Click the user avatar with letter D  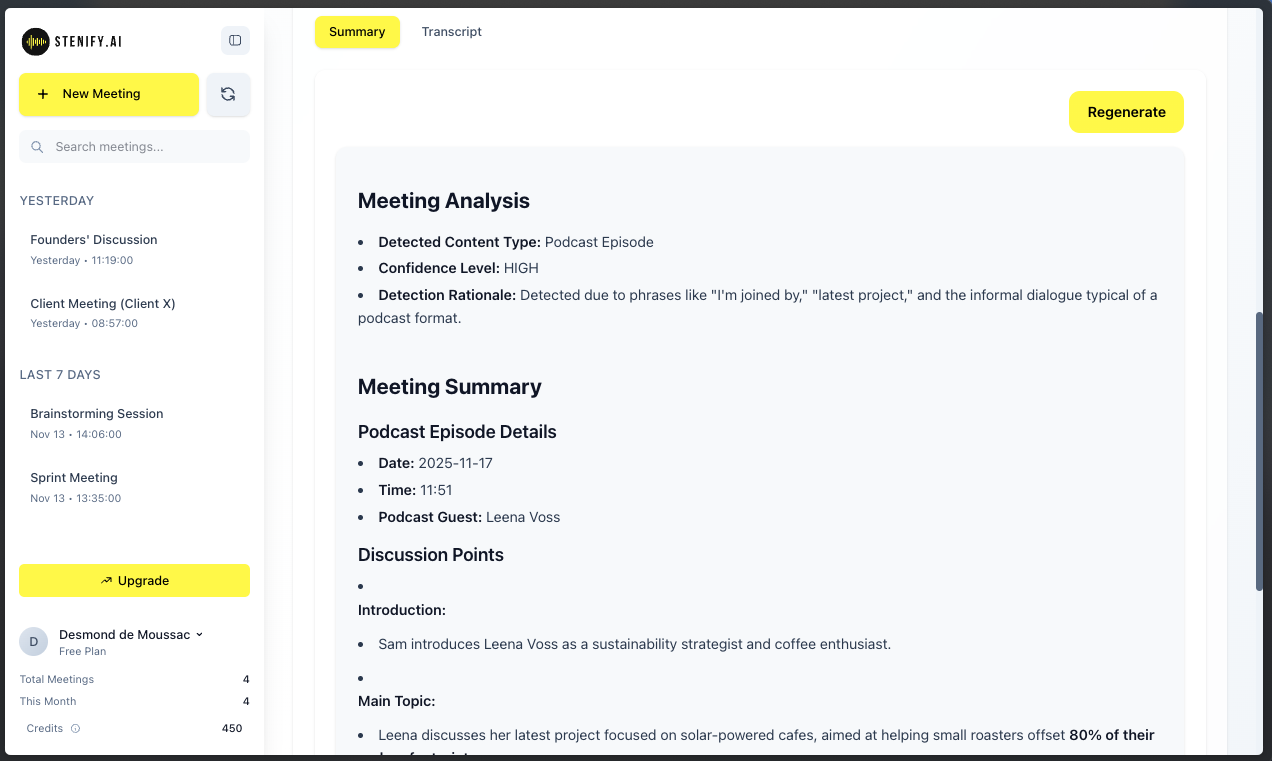coord(33,641)
